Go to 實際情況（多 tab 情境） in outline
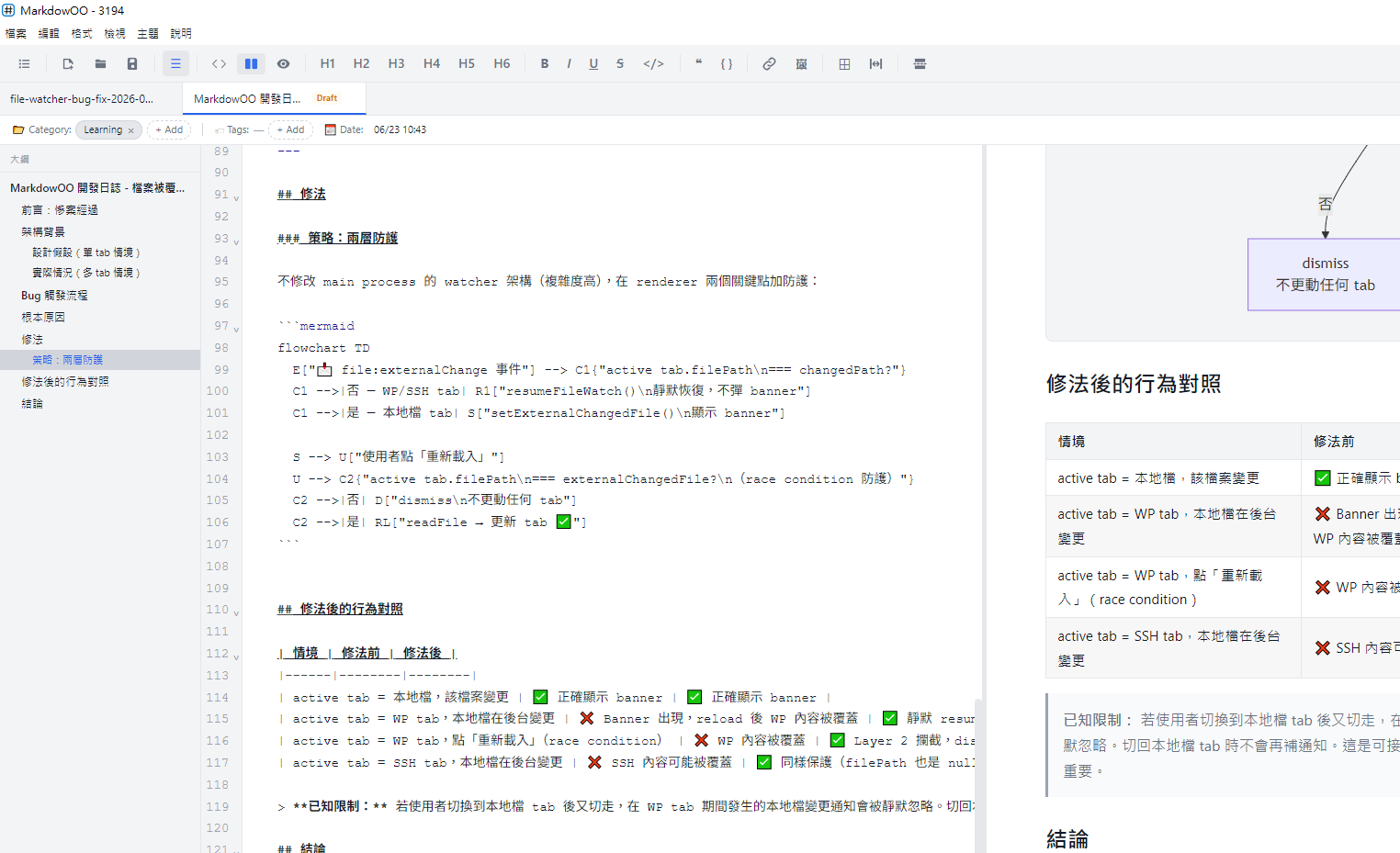The image size is (1400, 853). pos(86,273)
